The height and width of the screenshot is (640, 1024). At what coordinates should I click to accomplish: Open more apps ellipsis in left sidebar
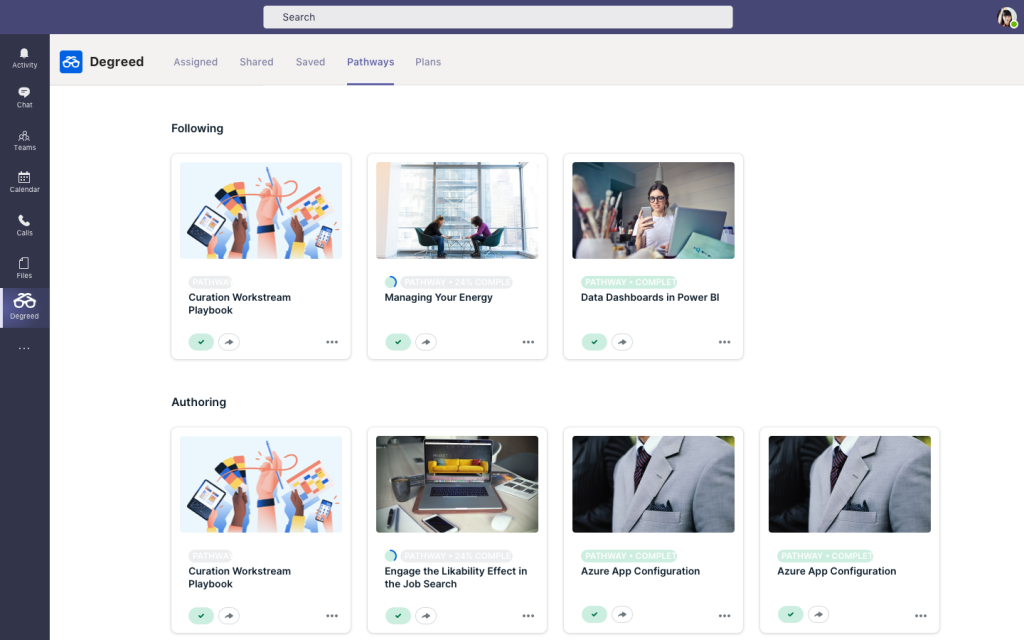pos(24,348)
